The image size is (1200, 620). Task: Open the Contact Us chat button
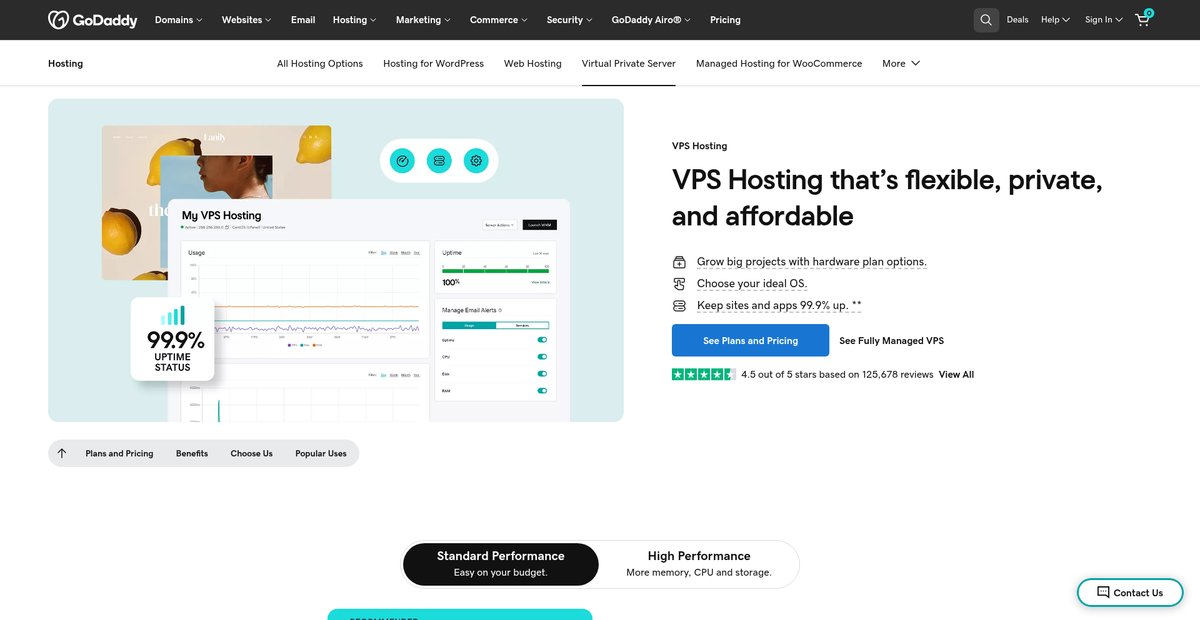(1128, 592)
